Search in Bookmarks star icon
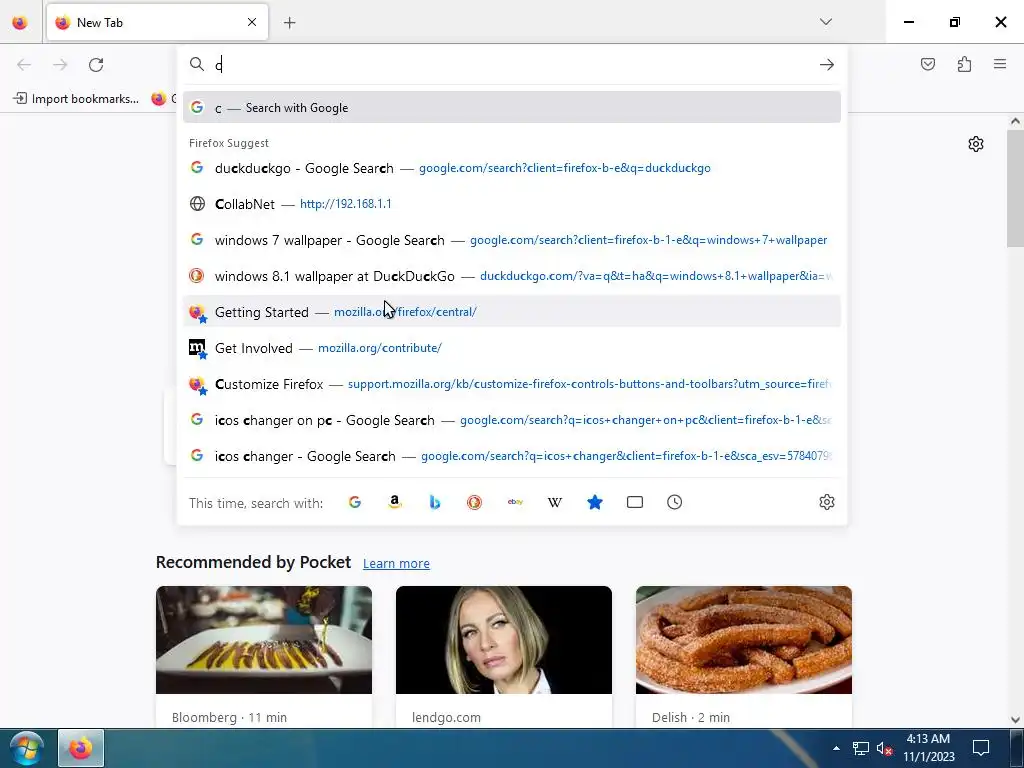The image size is (1024, 768). click(594, 502)
